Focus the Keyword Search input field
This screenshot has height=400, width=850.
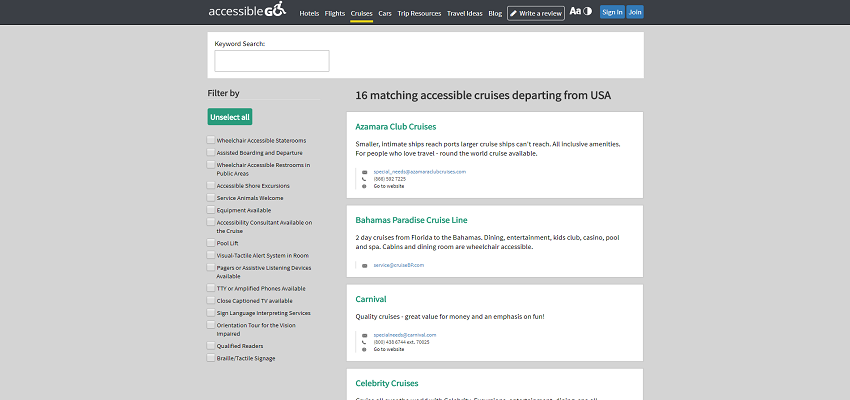click(x=272, y=61)
